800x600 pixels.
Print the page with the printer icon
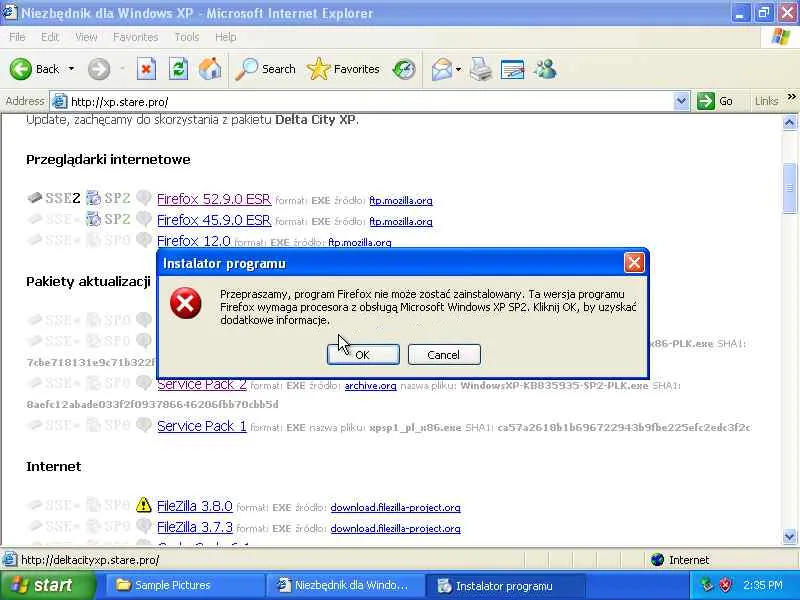click(481, 69)
